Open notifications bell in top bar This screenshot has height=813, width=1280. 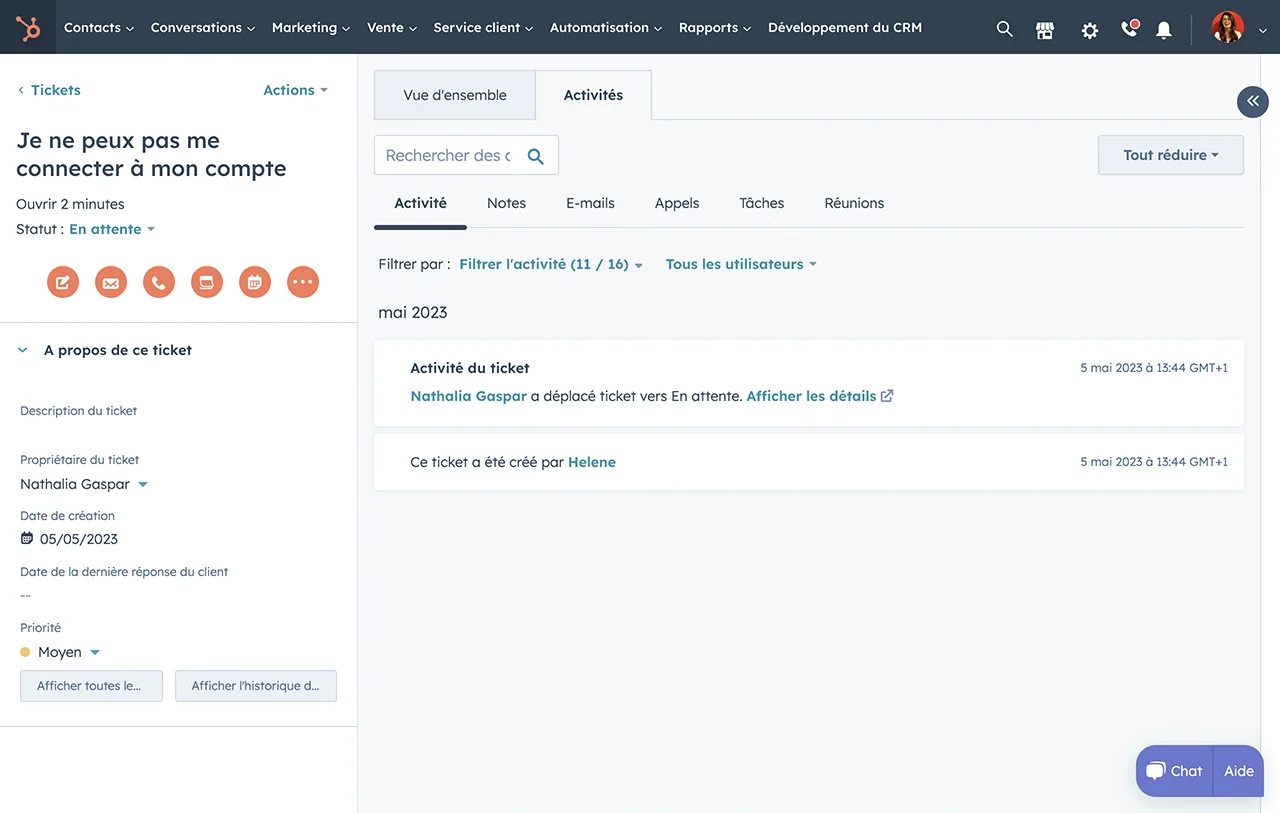click(1163, 29)
